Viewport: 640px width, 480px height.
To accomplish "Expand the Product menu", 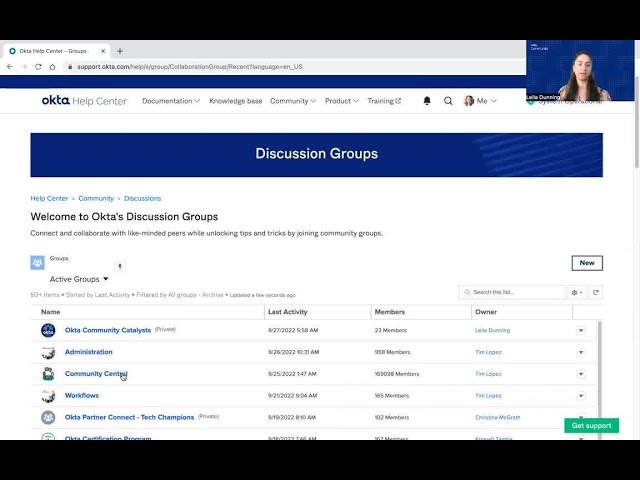I will tap(342, 101).
